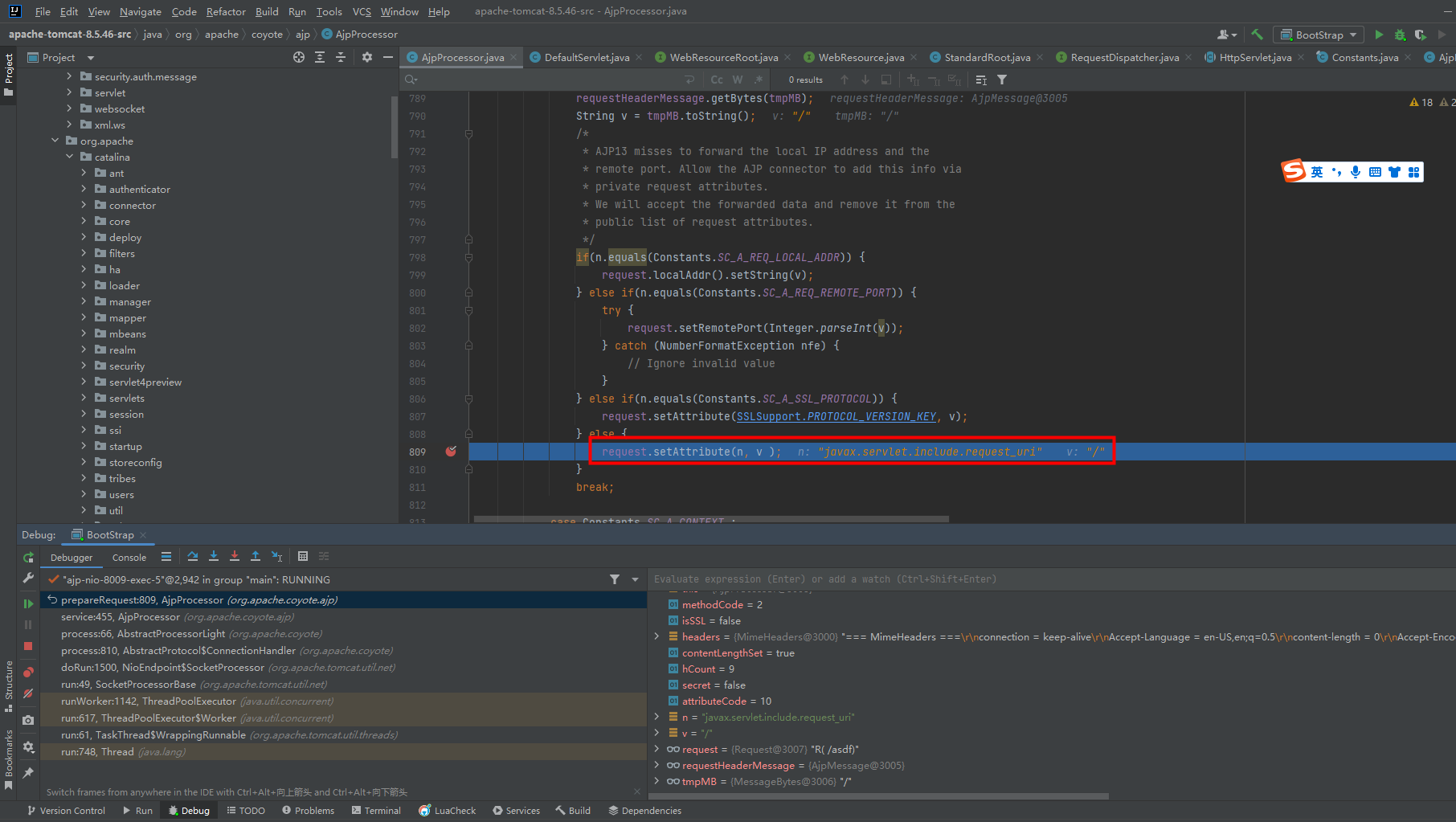Open LuaCheck tool window

448,810
